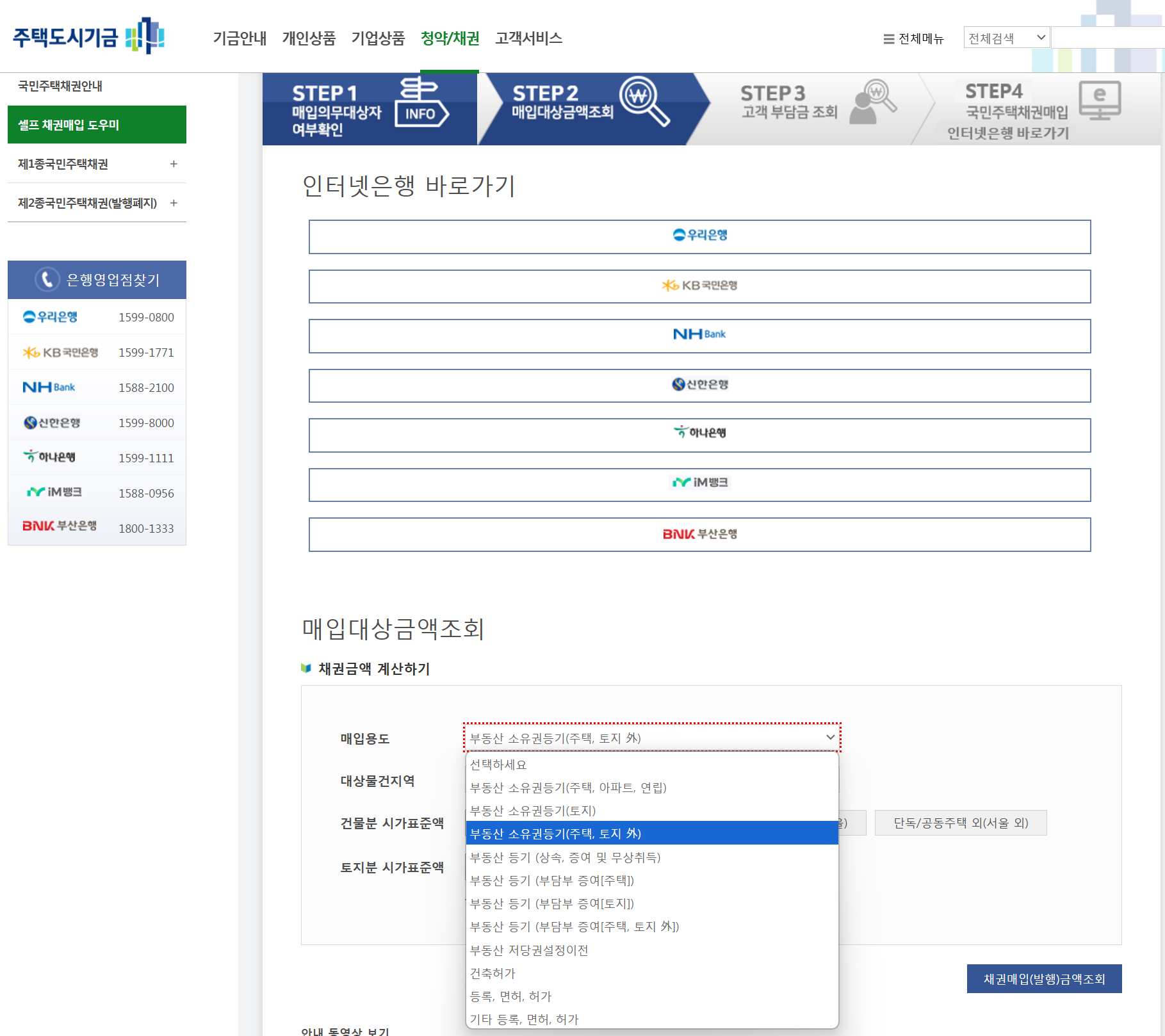This screenshot has height=1036, width=1165.
Task: Open iM뱅크 internet banking button
Action: [x=699, y=485]
